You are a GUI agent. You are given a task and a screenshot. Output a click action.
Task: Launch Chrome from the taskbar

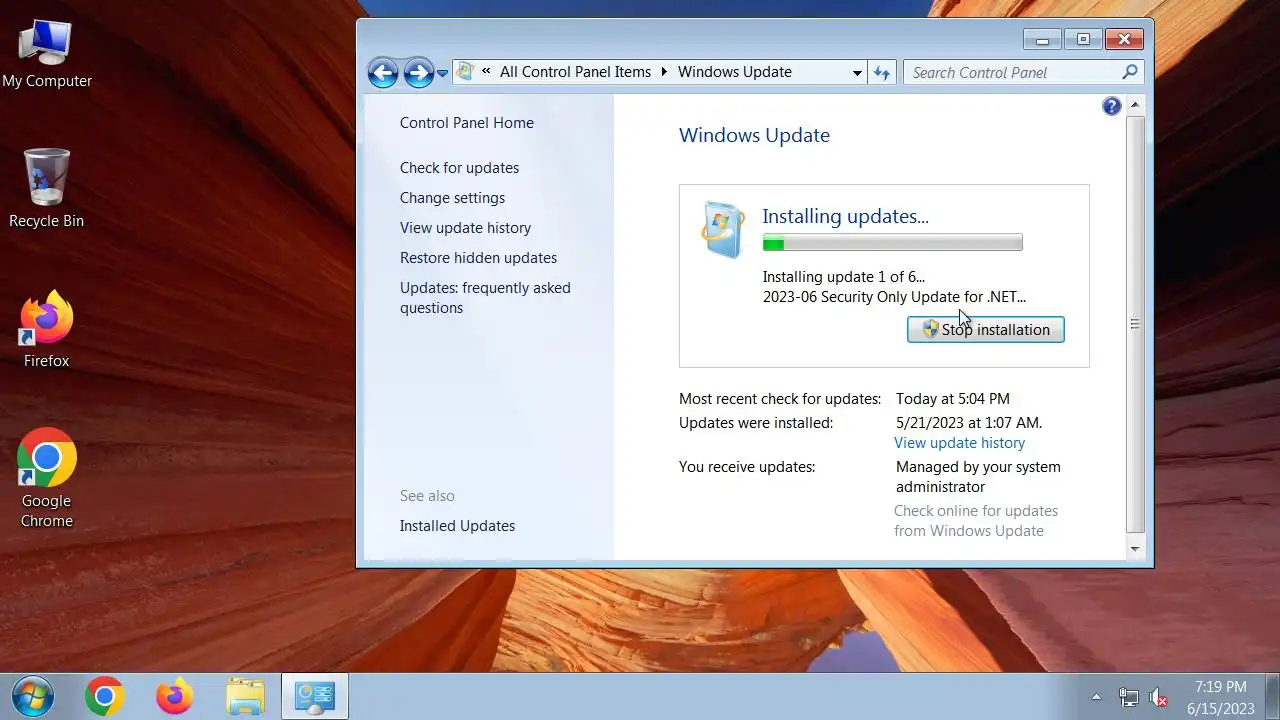coord(105,697)
